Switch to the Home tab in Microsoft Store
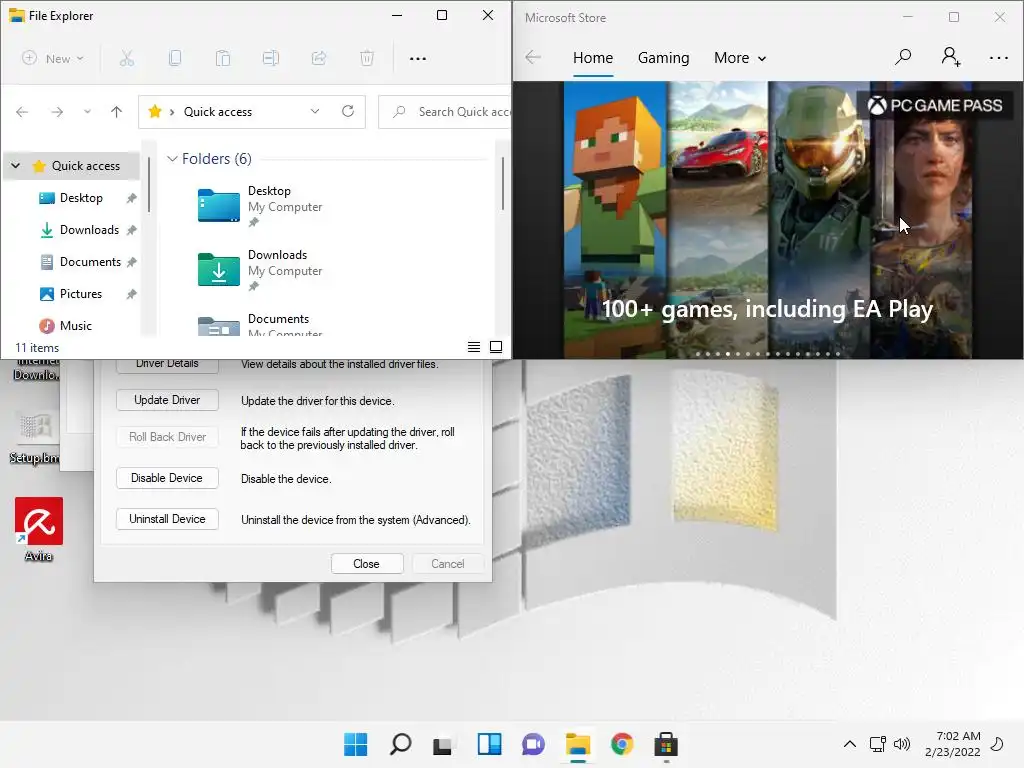Viewport: 1024px width, 768px height. tap(592, 58)
